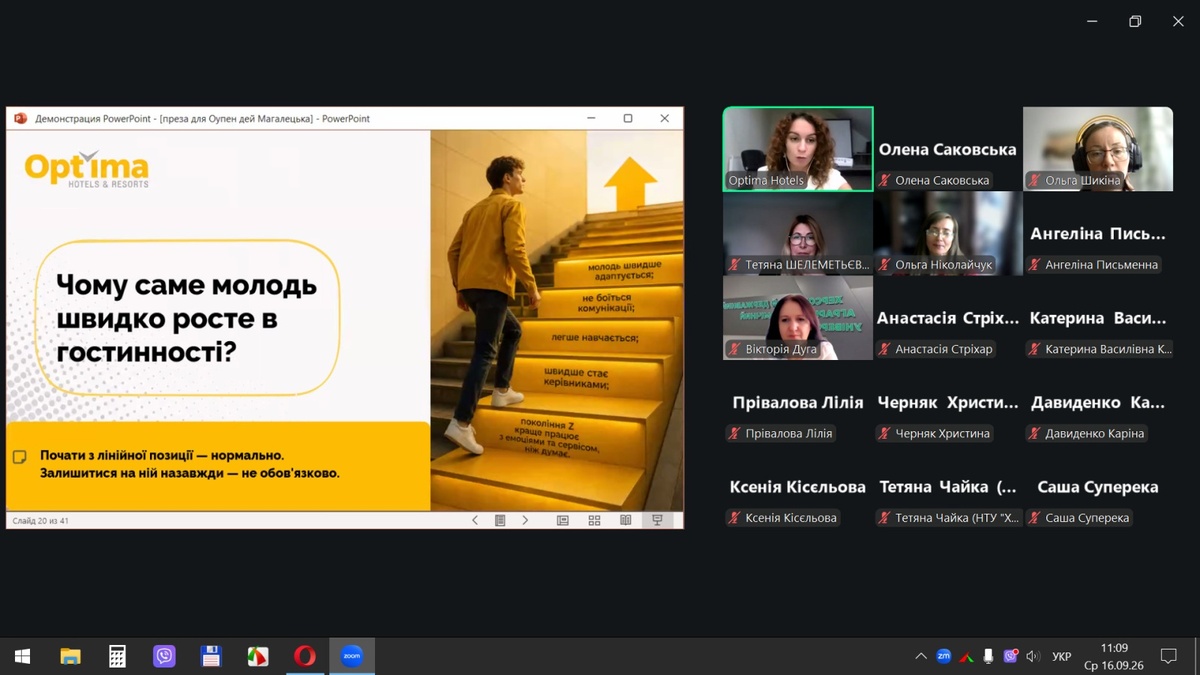The image size is (1200, 675).
Task: Click muted mic icon beside Прівалова Лілія
Action: [x=735, y=434]
